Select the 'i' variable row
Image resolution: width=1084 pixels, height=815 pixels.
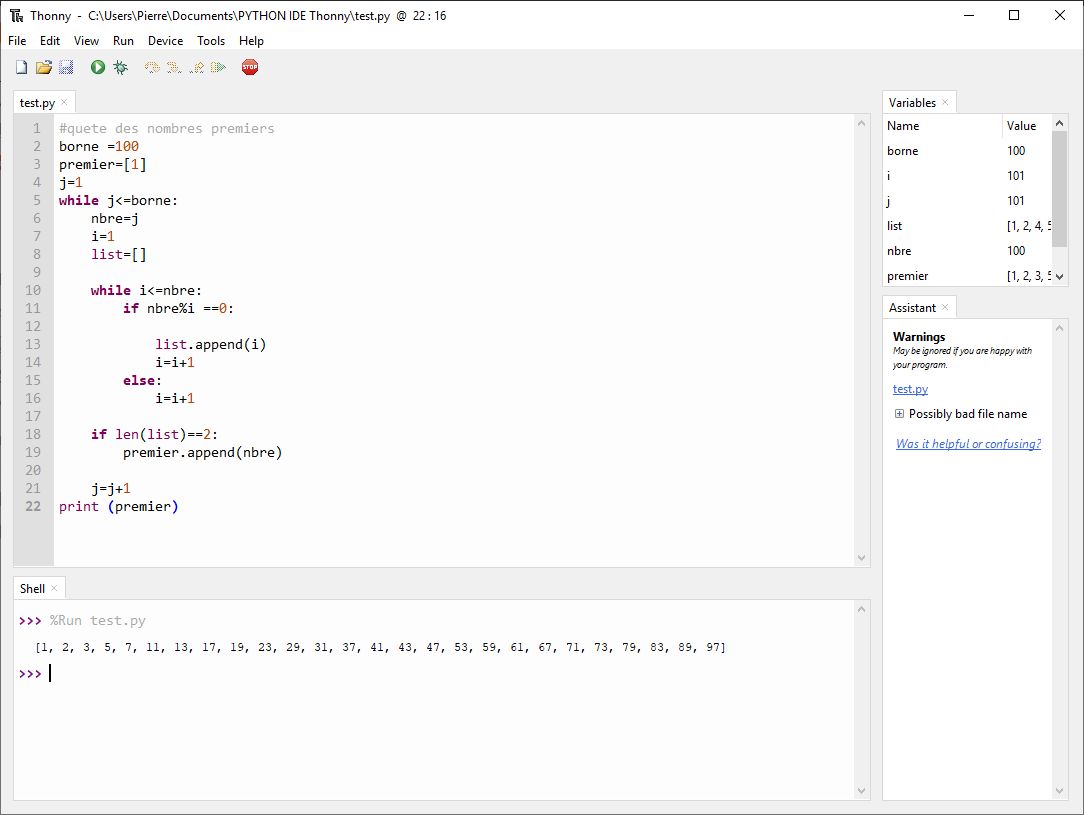tap(967, 176)
